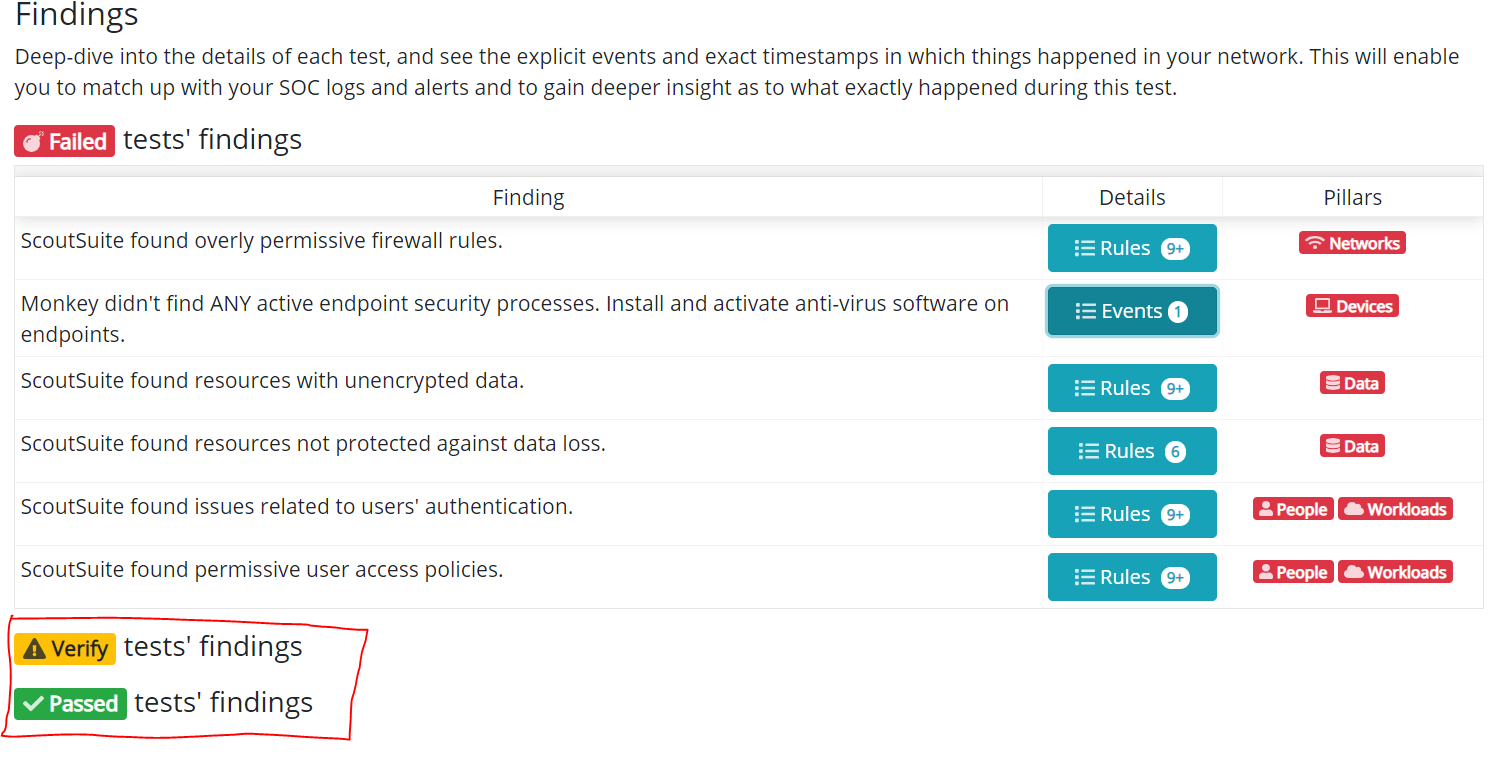The image size is (1497, 758).
Task: Click the wifi icon in Networks pillar
Action: point(1315,243)
